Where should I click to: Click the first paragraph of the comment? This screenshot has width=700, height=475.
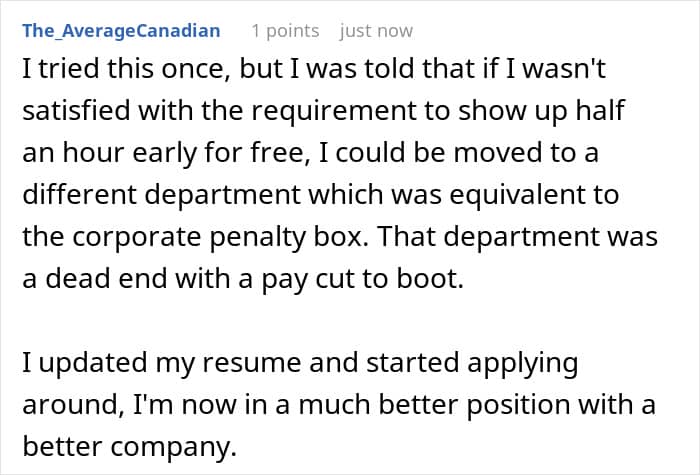pyautogui.click(x=340, y=174)
